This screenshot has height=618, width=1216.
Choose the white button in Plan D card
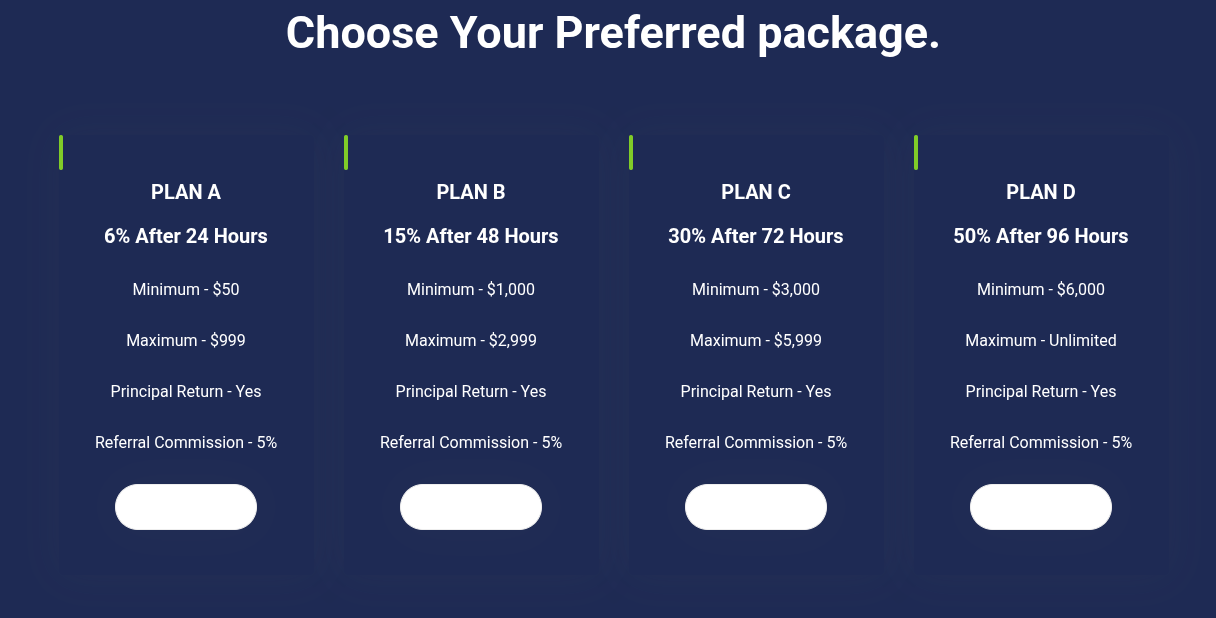(1041, 507)
